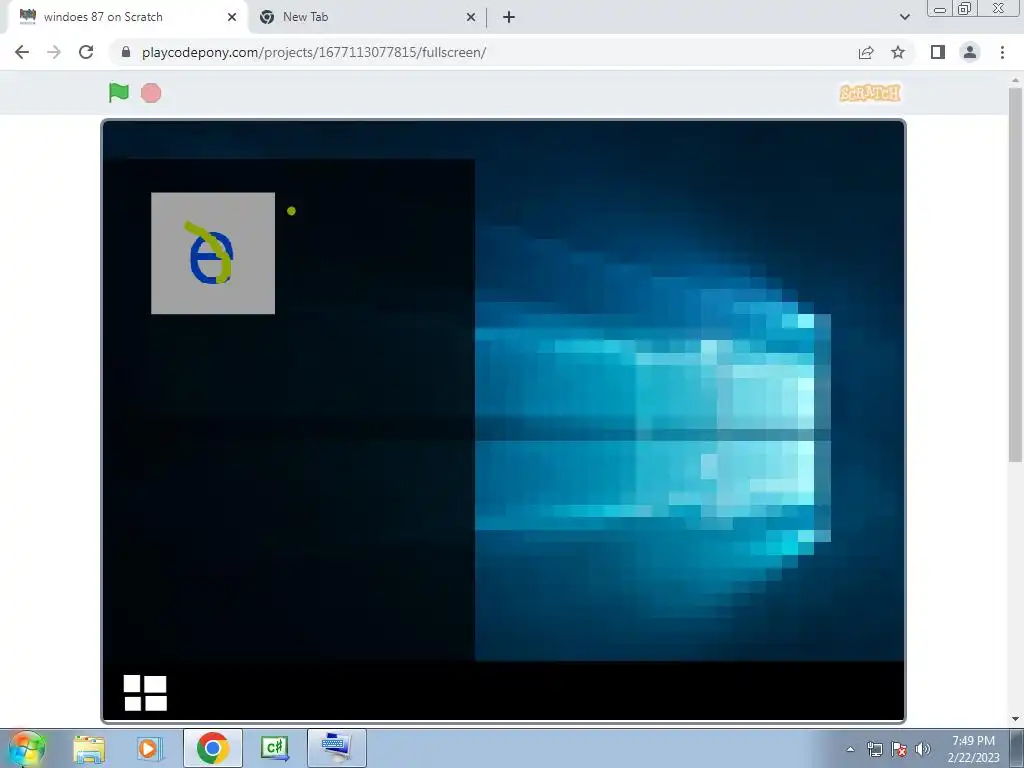Bookmark this page with the star icon
The width and height of the screenshot is (1024, 768).
click(898, 52)
